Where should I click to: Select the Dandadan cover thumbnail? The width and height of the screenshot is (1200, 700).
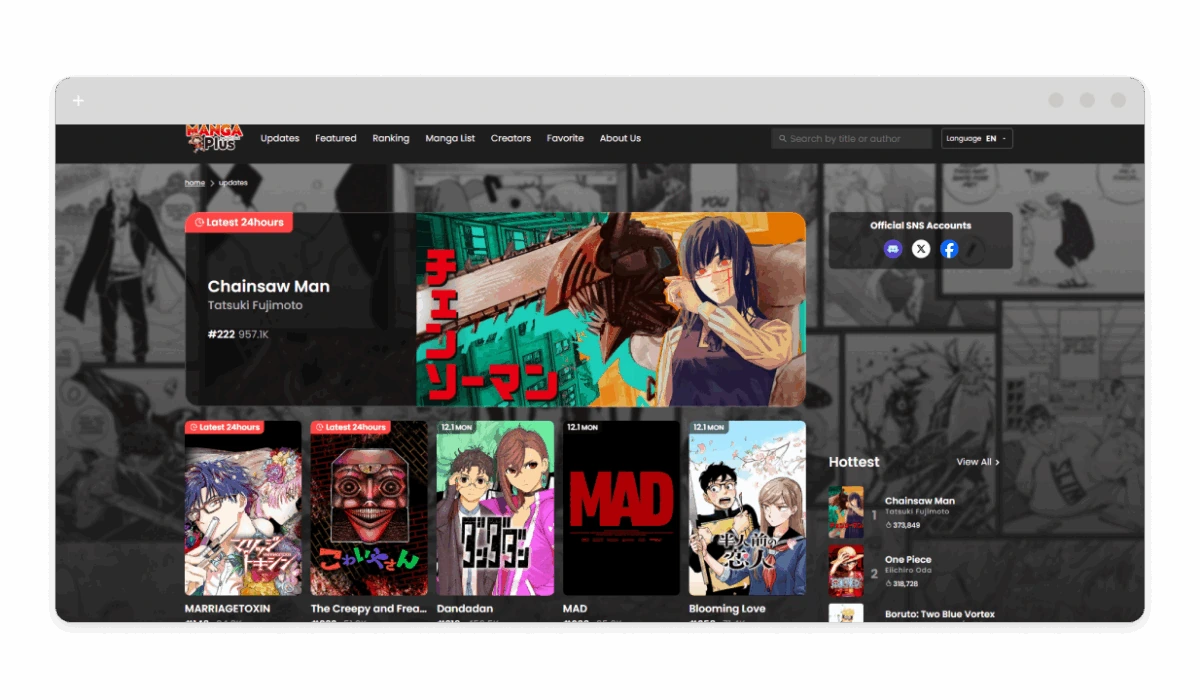(495, 508)
